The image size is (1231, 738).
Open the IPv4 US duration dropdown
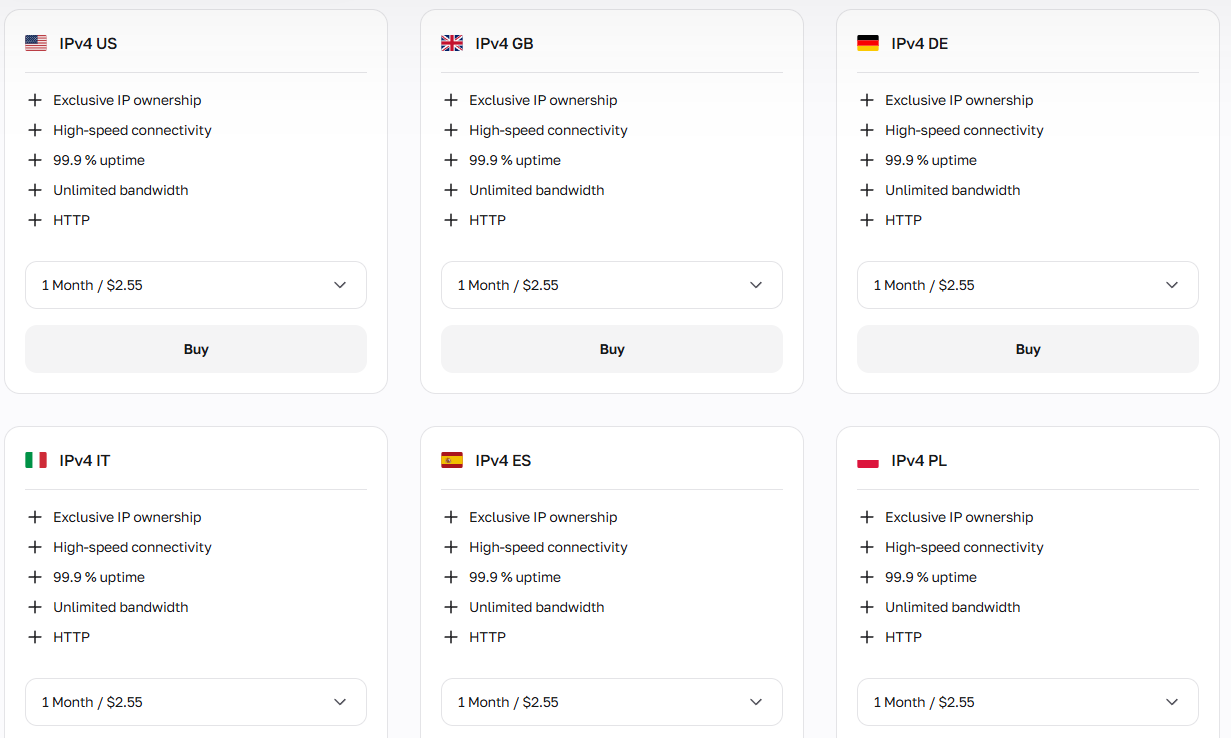[x=196, y=285]
